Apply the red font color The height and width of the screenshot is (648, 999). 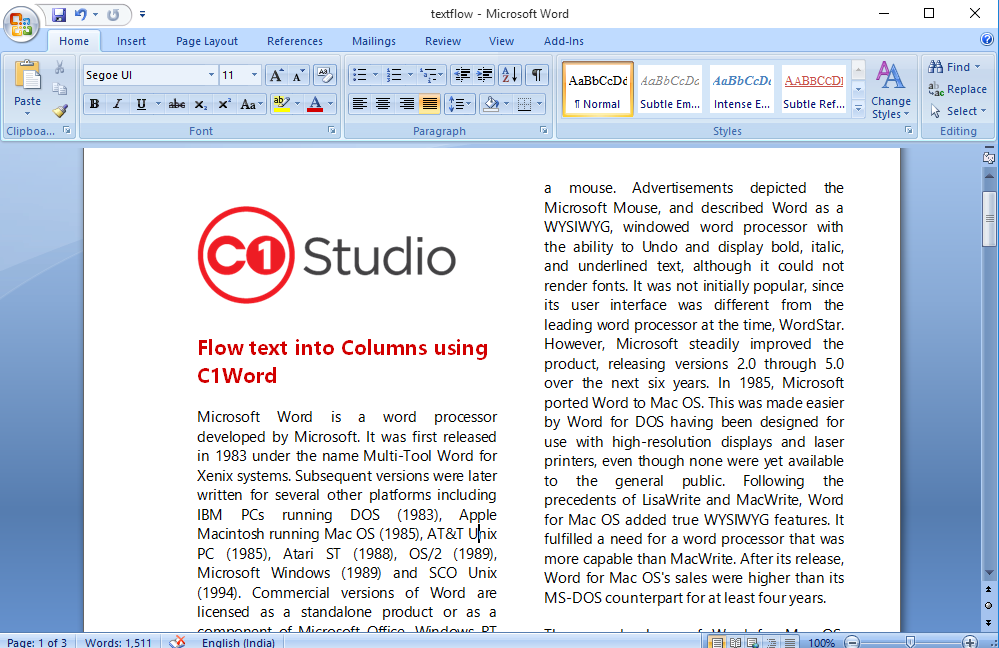315,104
